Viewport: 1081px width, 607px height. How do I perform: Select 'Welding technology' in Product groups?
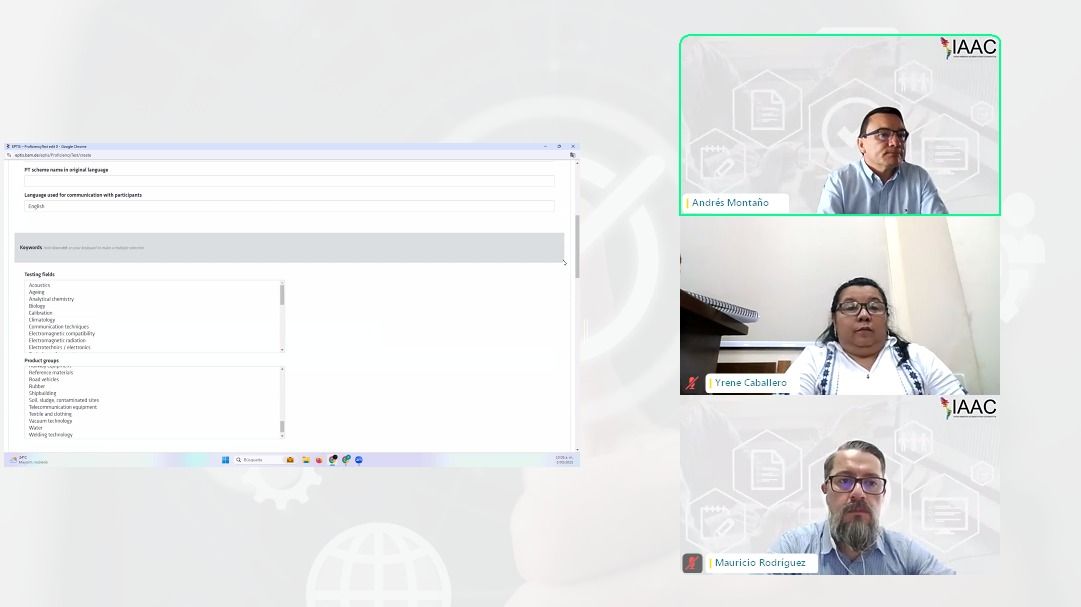pyautogui.click(x=50, y=435)
